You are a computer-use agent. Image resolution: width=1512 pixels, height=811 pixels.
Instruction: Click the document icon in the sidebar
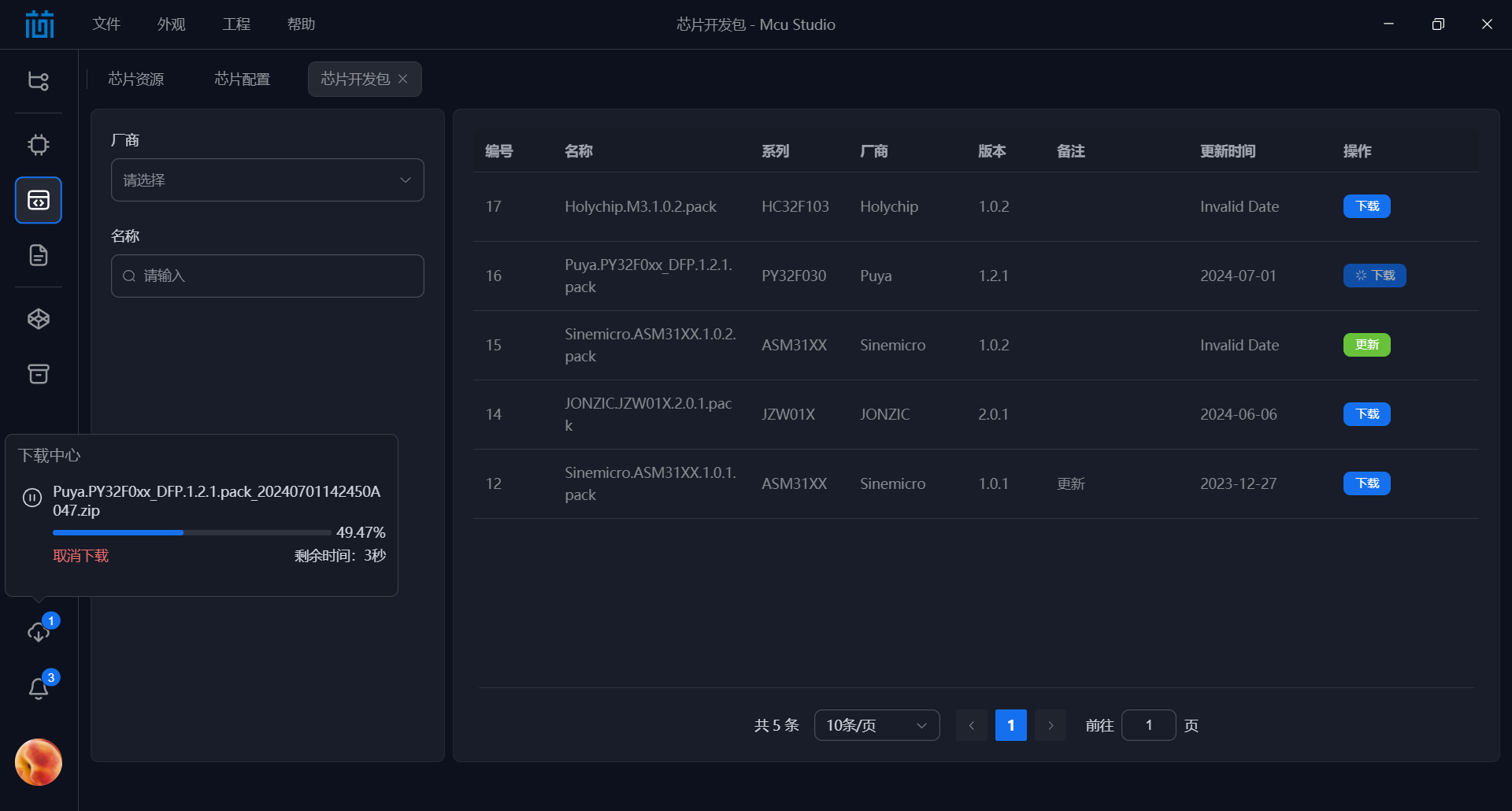[38, 255]
